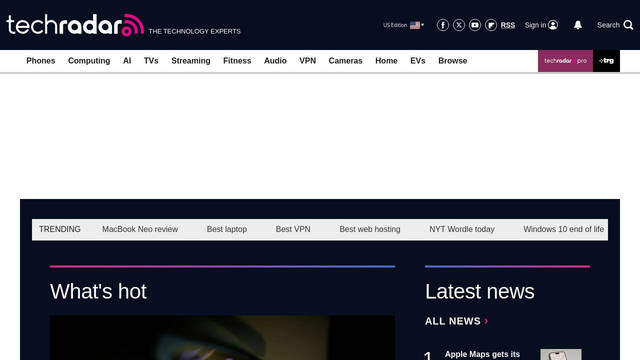
Task: Go to the EVs section
Action: [x=418, y=61]
